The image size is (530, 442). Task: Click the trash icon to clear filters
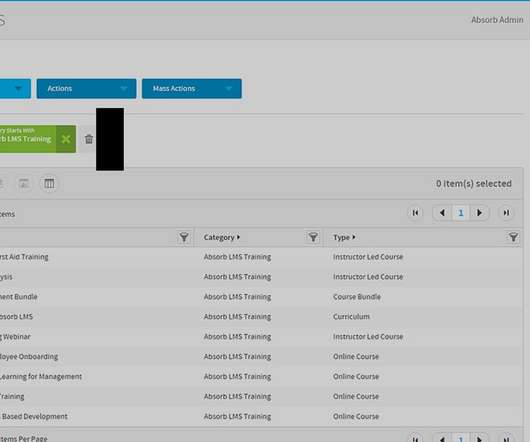pyautogui.click(x=89, y=139)
